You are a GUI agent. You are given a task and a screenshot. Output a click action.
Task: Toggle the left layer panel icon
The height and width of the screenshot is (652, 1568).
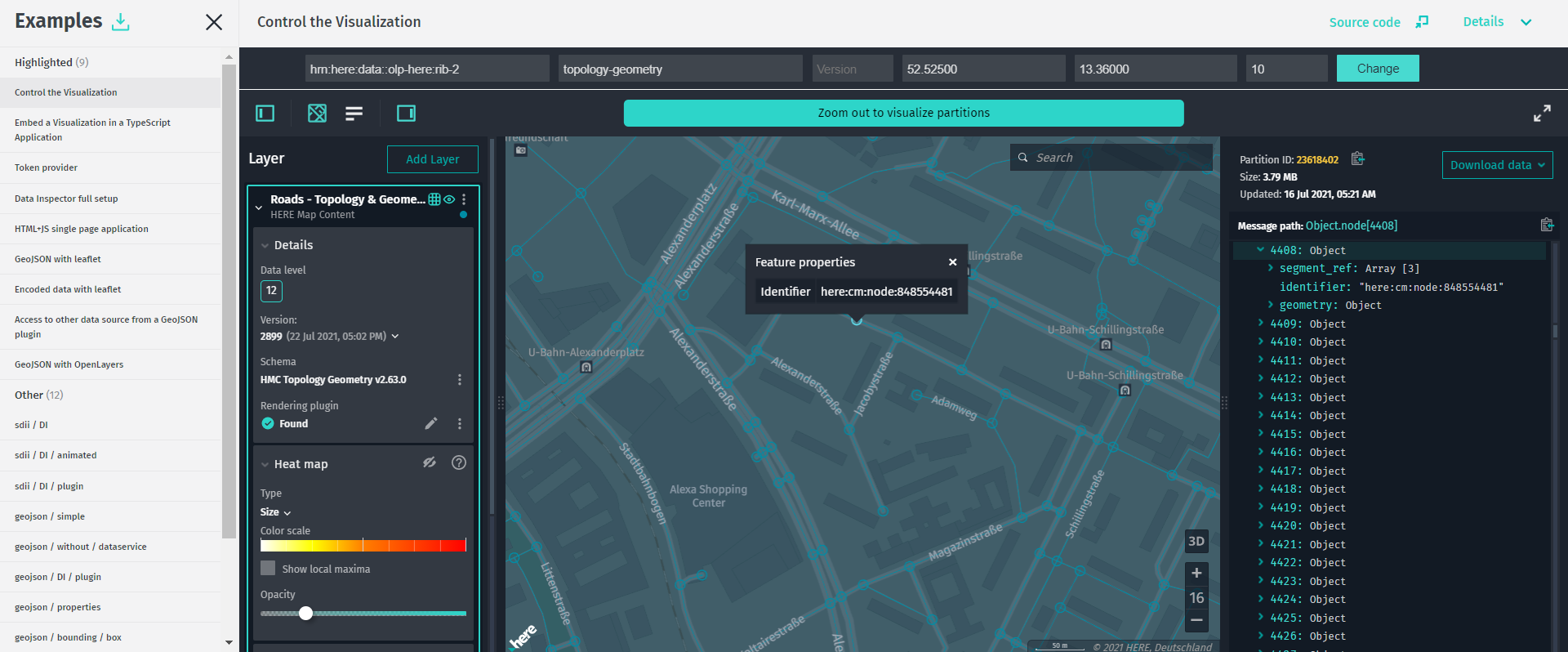(x=265, y=114)
